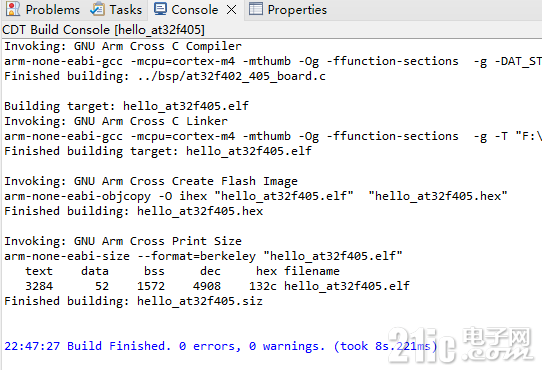Screen dimensions: 542x370
Task: Click the 'Invoking: GNU Arm Cross C Linker' line
Action: point(116,121)
